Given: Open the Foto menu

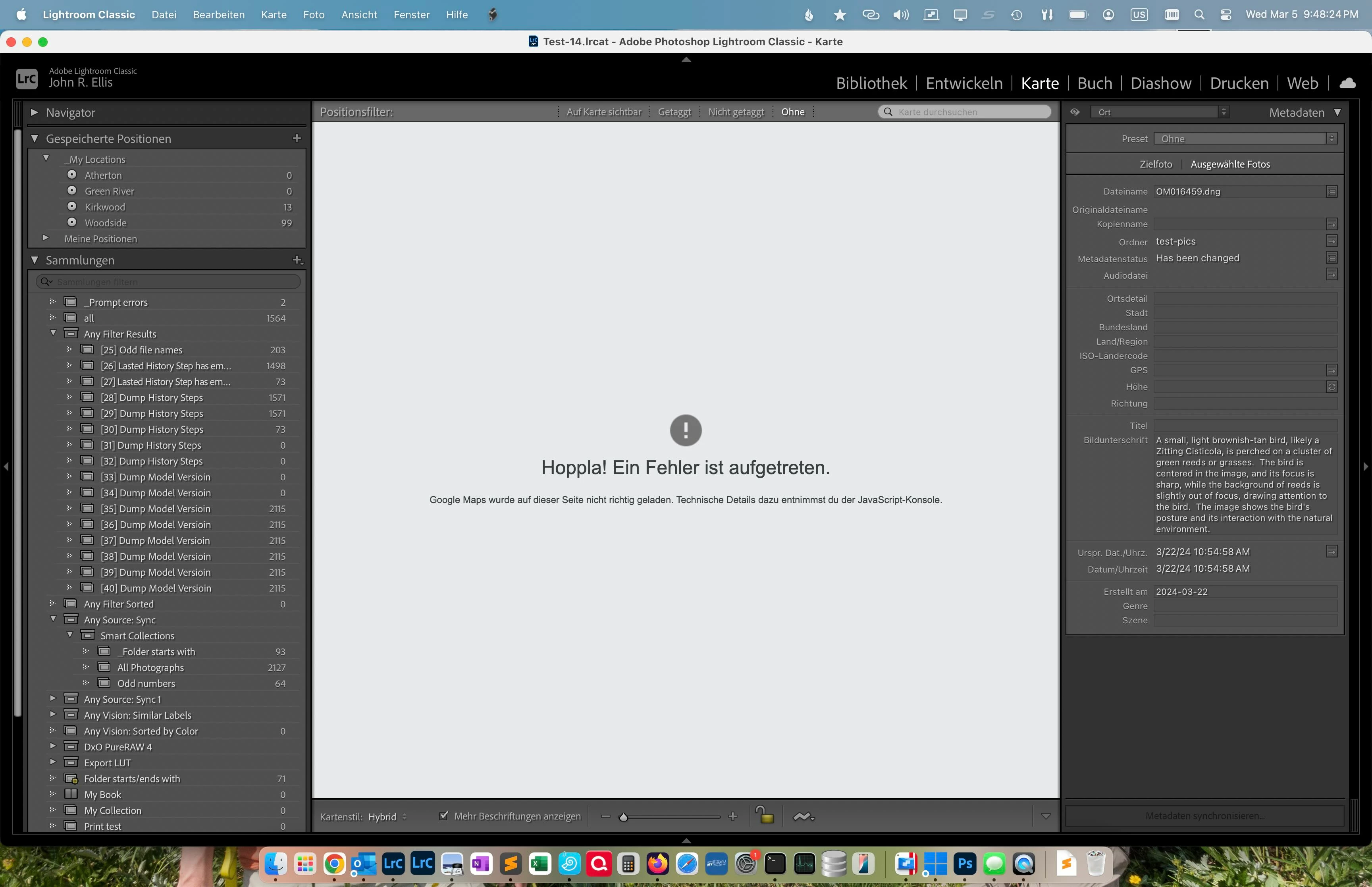Looking at the screenshot, I should [314, 14].
